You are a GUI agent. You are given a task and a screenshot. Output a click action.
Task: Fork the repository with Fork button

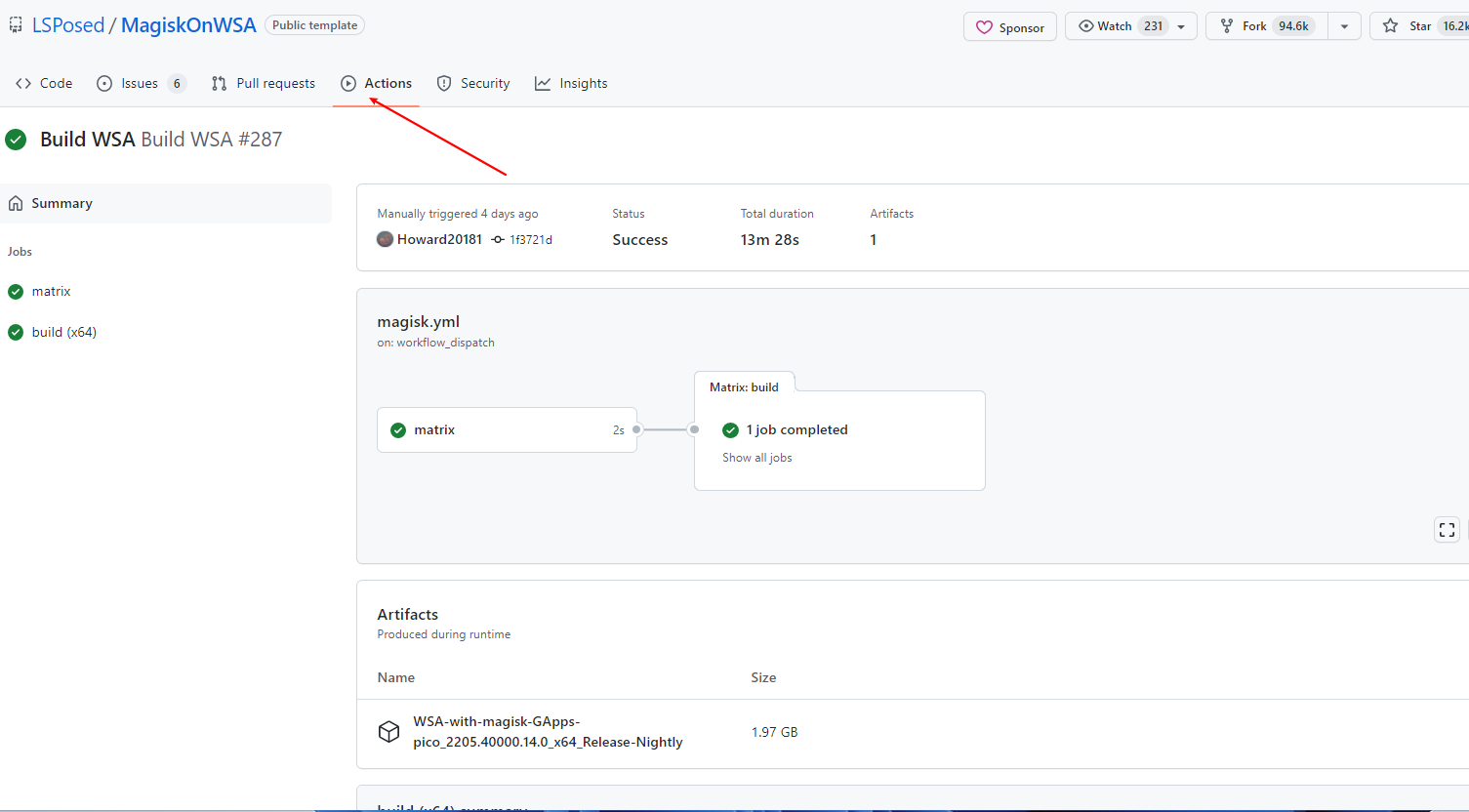click(1266, 26)
